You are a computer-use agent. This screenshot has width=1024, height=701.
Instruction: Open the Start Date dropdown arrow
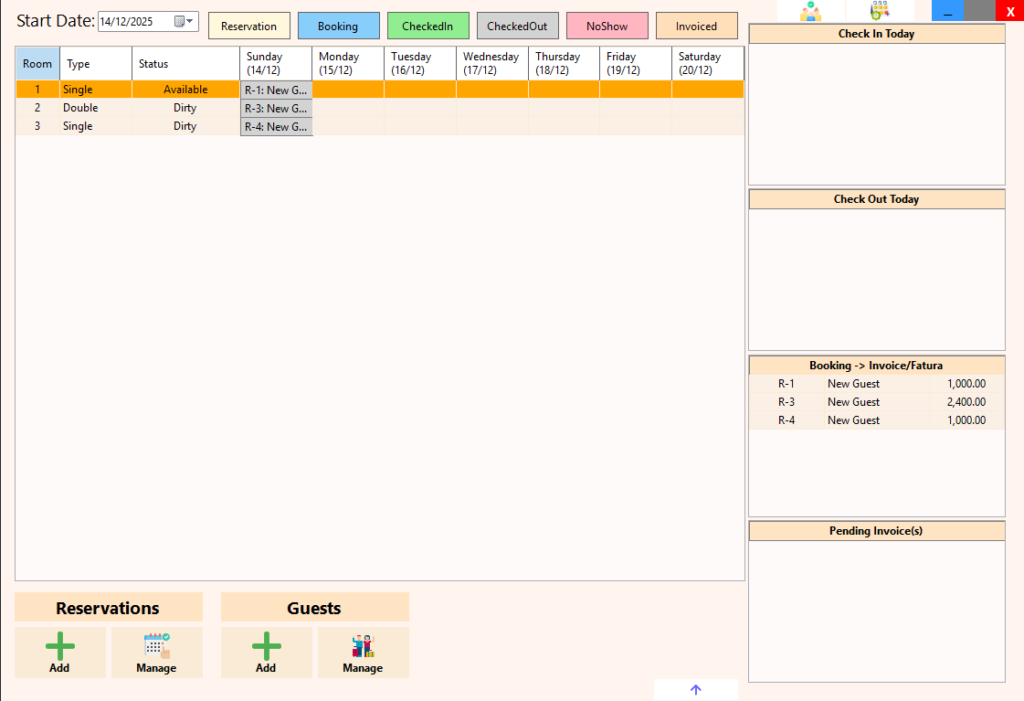(x=191, y=20)
